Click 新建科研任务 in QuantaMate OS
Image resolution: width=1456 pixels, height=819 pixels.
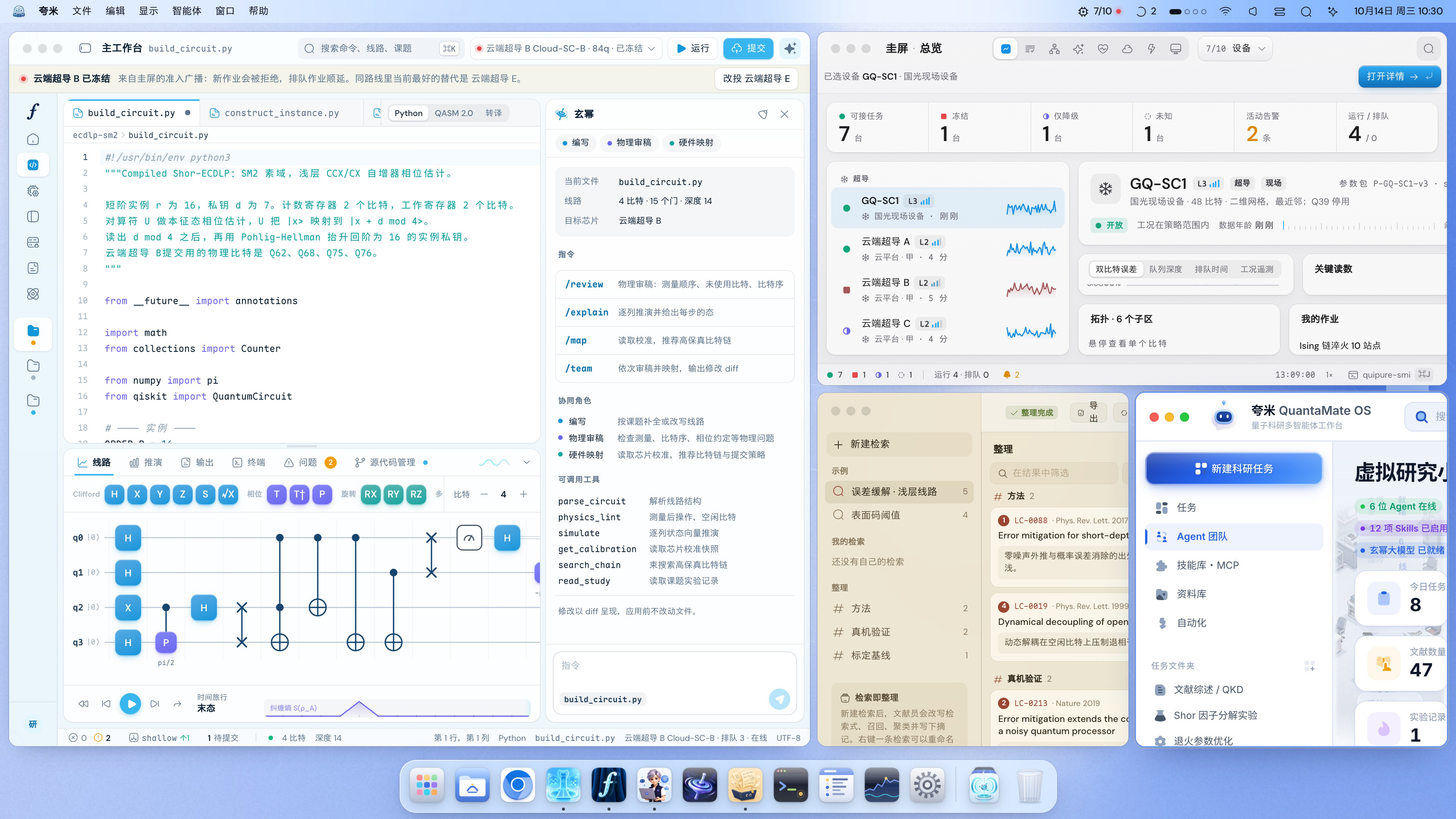pyautogui.click(x=1233, y=469)
